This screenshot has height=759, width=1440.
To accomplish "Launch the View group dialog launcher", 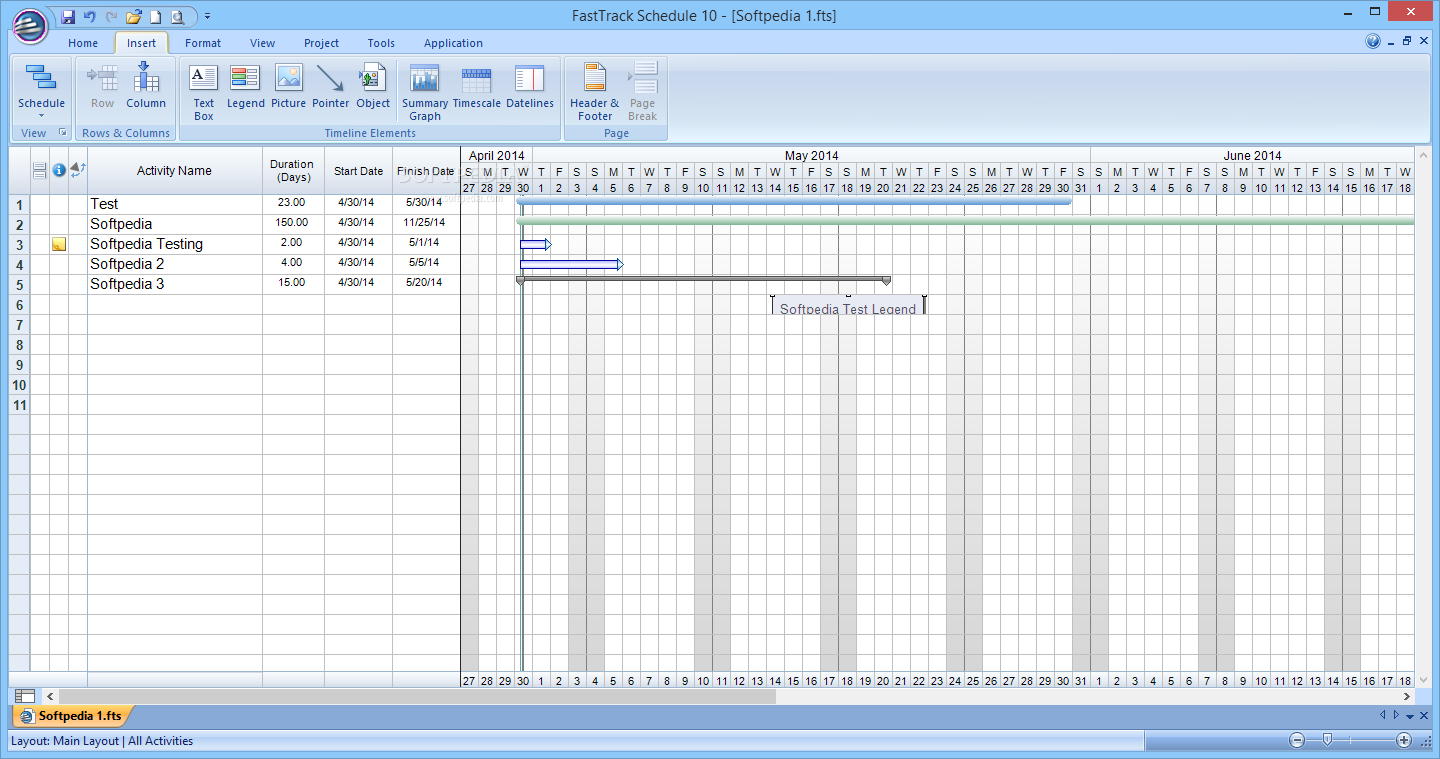I will [62, 132].
